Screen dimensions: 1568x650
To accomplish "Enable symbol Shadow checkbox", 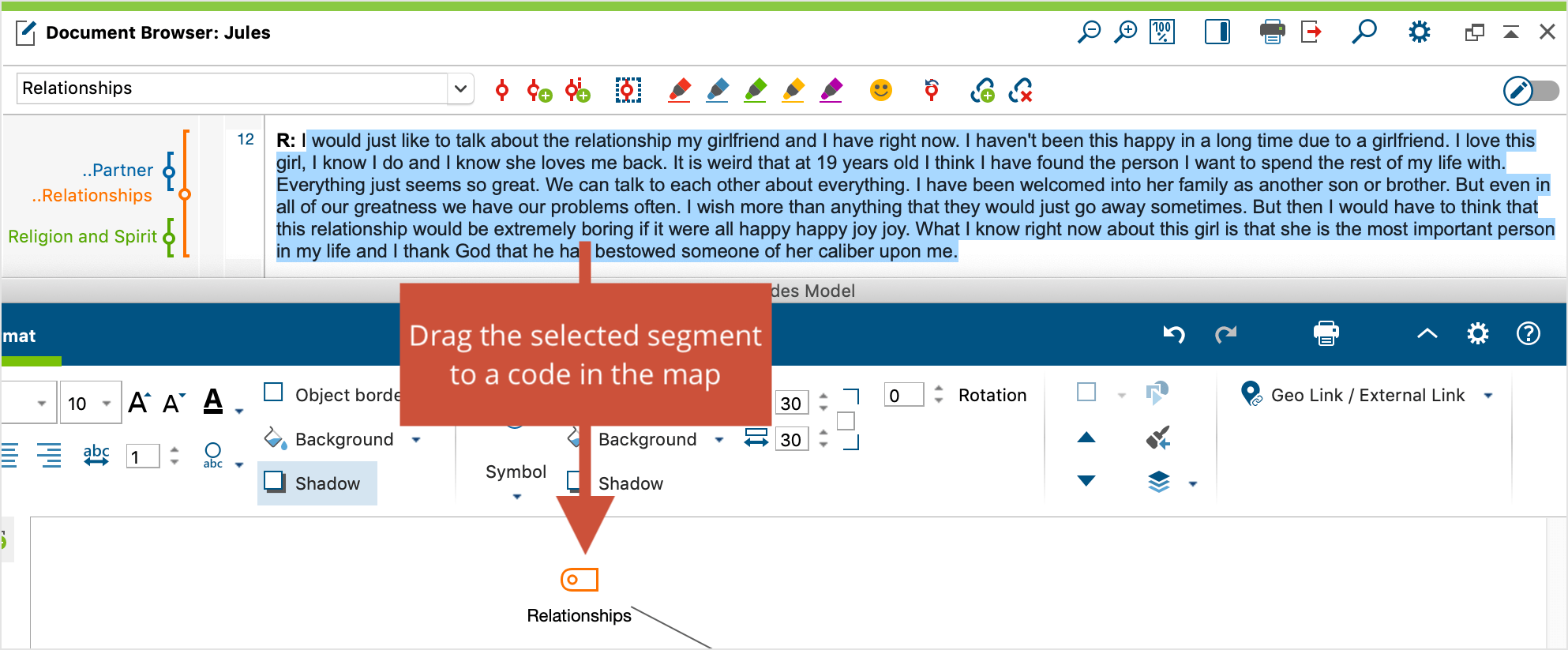I will (x=575, y=482).
